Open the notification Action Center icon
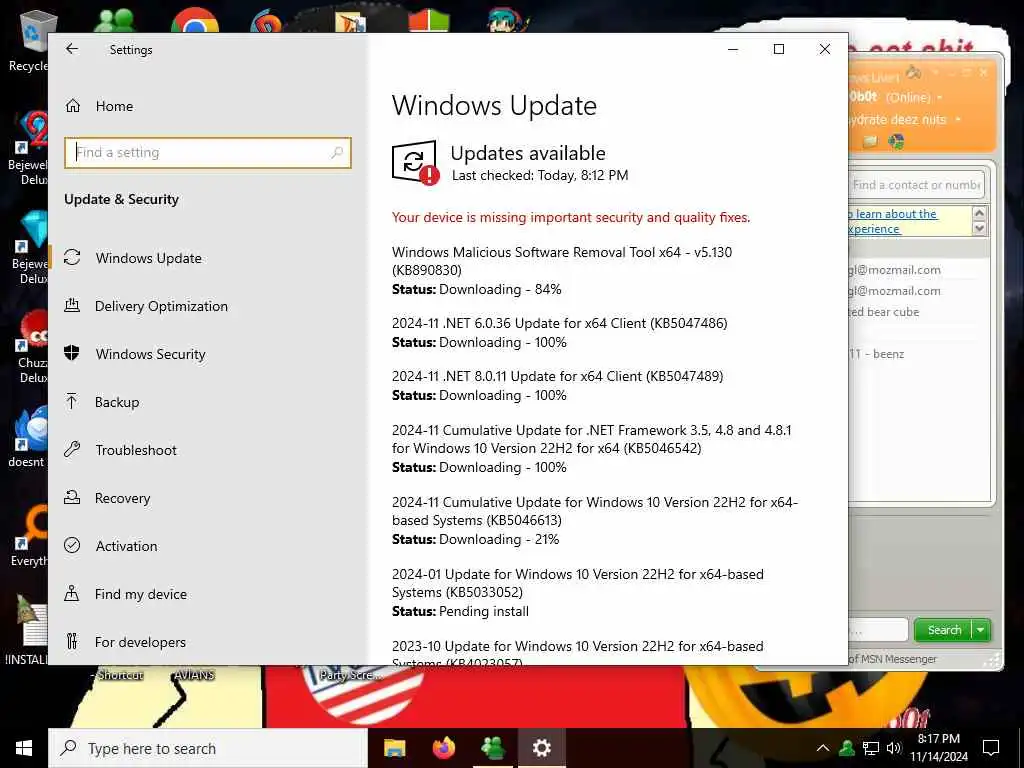This screenshot has height=768, width=1024. (991, 748)
